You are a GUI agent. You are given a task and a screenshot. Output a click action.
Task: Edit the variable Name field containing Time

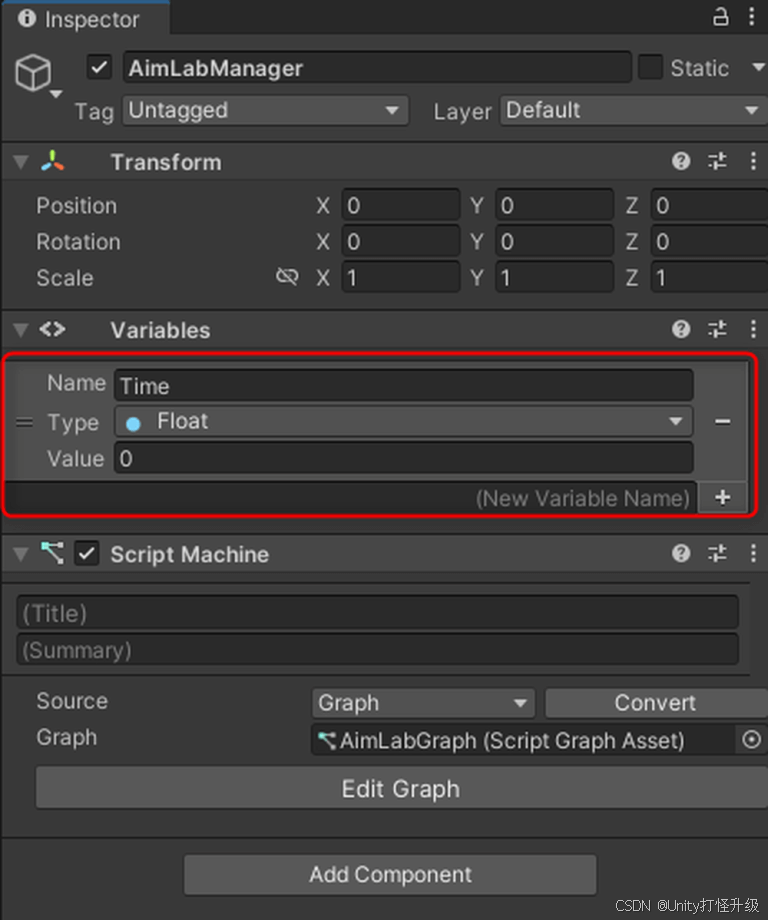coord(404,385)
